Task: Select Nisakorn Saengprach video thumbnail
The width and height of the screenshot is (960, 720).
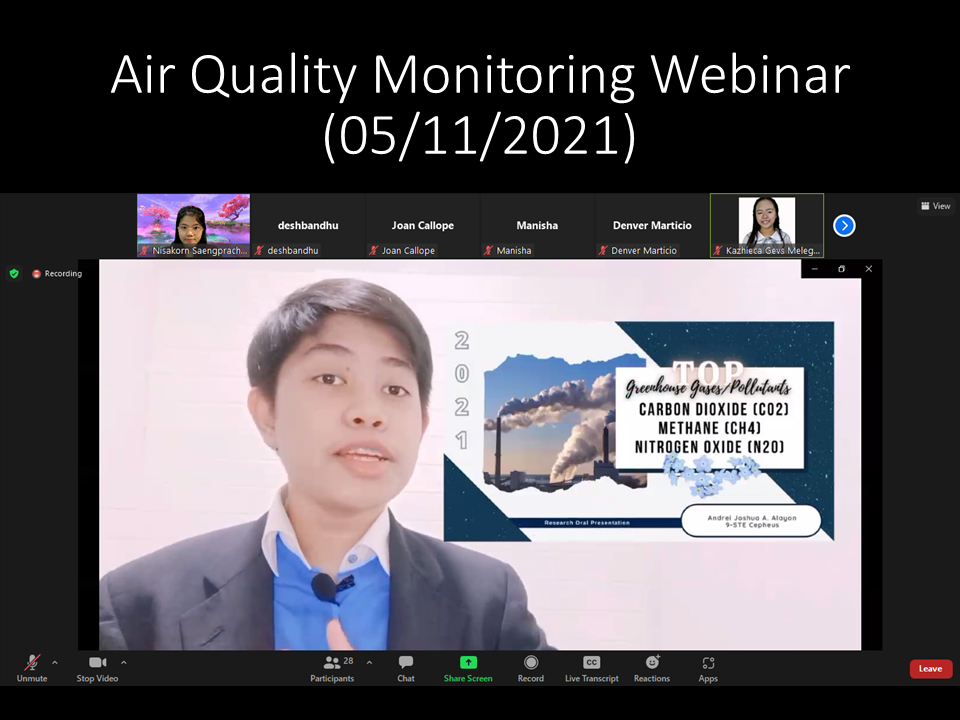Action: tap(193, 225)
